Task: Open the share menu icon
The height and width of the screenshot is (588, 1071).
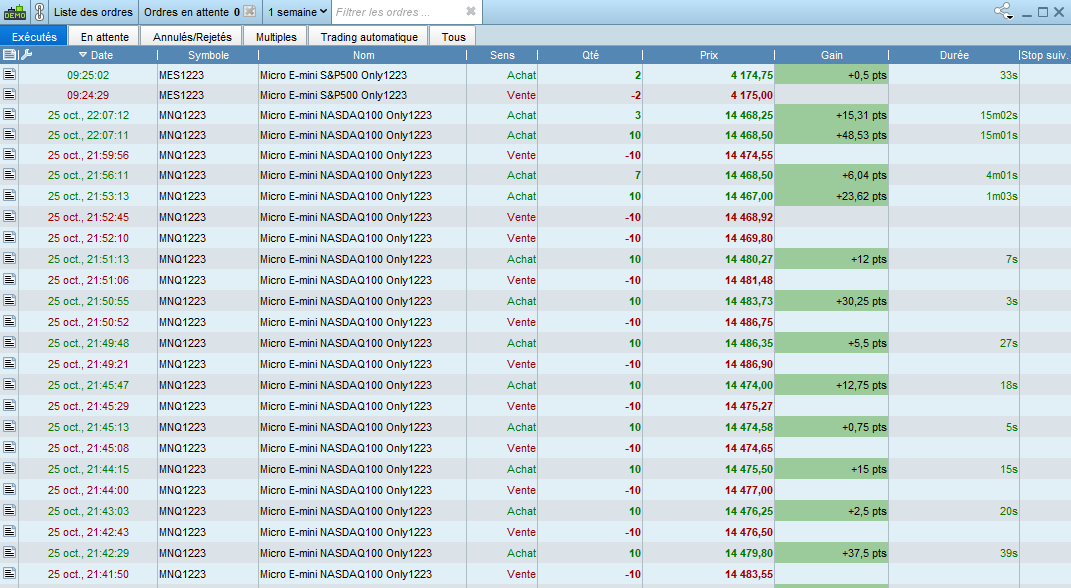Action: (1002, 12)
